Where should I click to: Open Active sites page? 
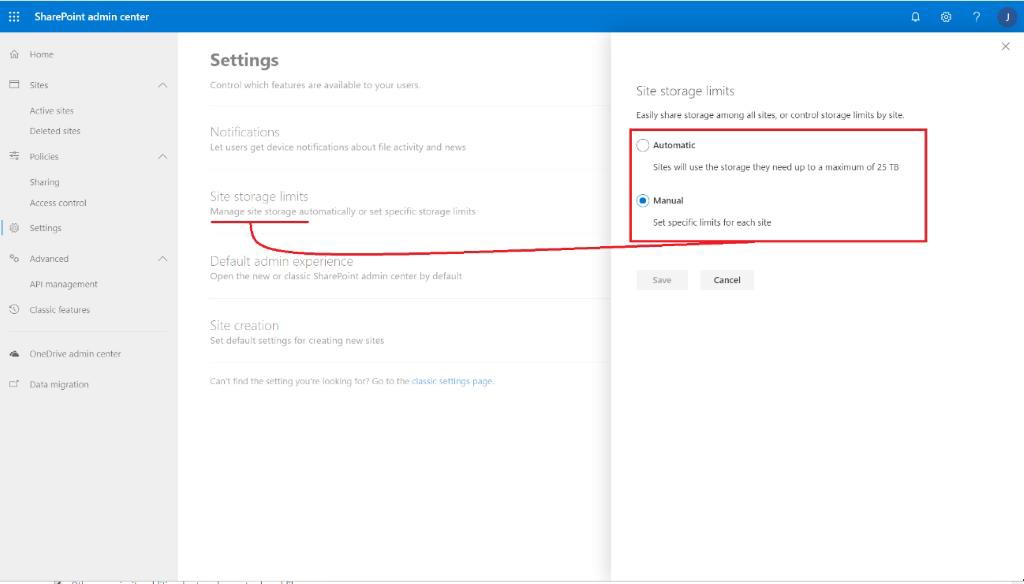52,110
